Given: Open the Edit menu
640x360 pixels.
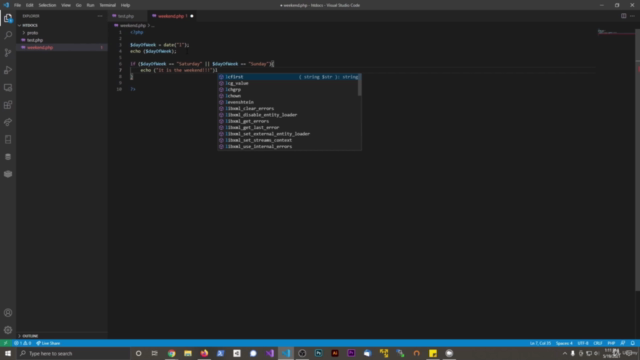Looking at the screenshot, I should 29,5.
